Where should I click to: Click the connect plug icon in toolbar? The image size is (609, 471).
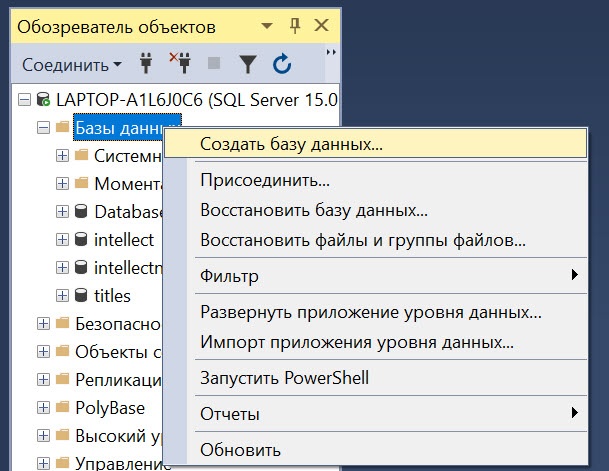pos(146,65)
